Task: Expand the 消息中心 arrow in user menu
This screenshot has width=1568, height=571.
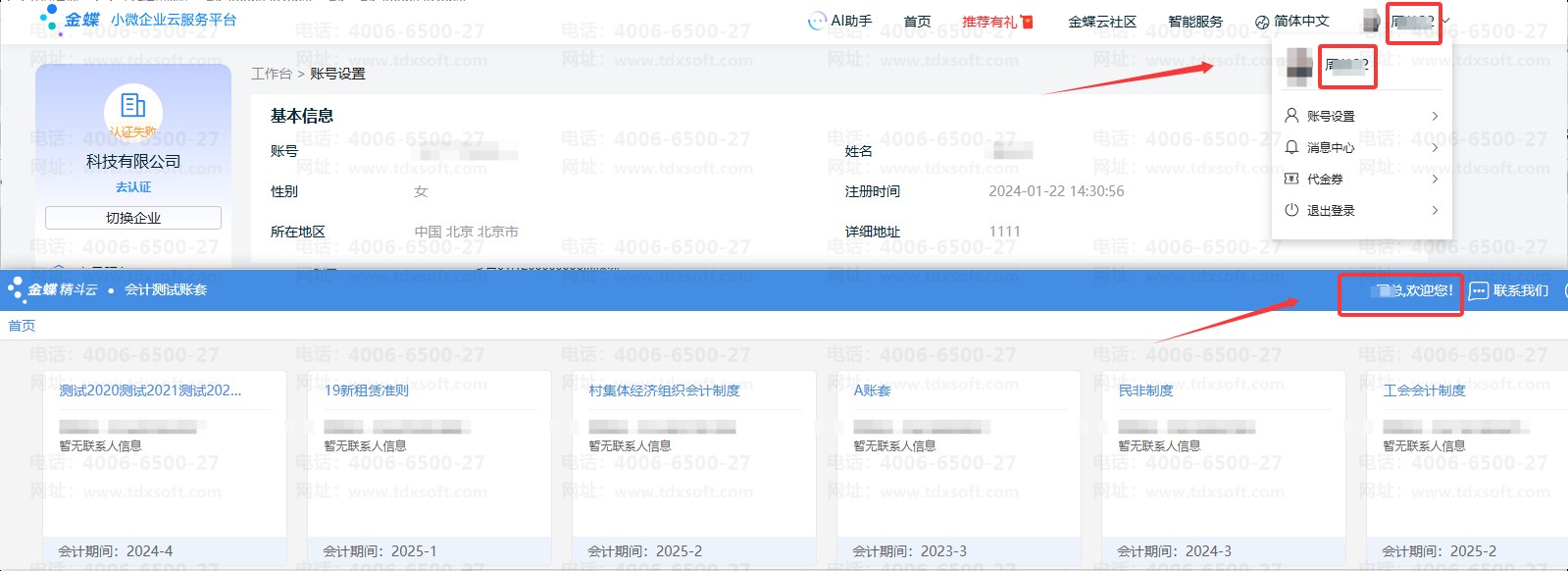Action: 1435,147
